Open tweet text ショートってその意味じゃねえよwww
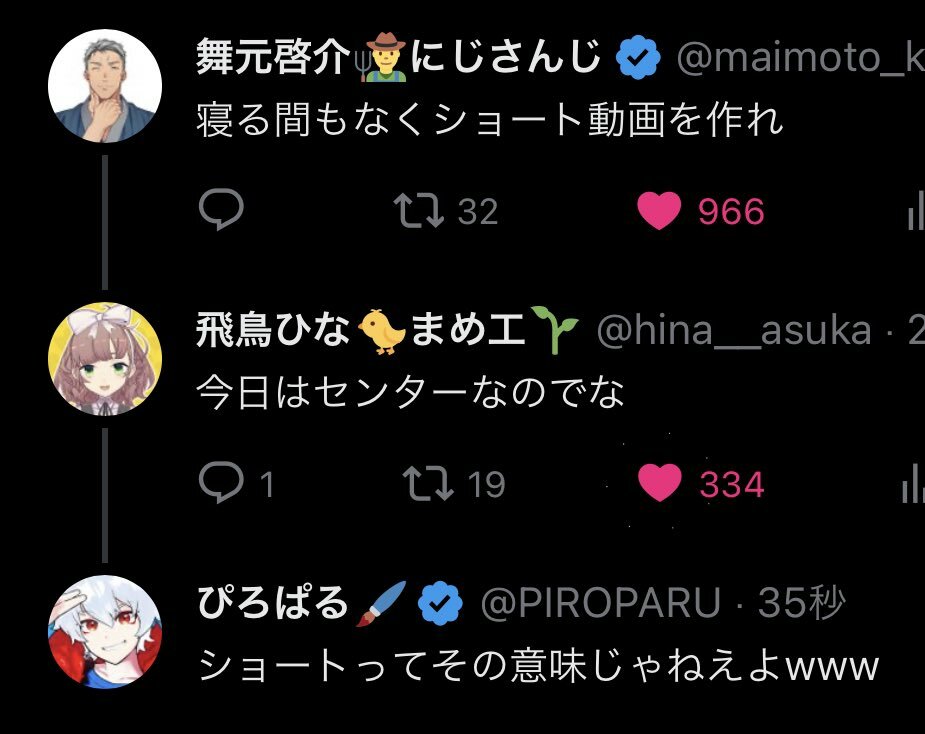This screenshot has height=734, width=925. [x=538, y=666]
